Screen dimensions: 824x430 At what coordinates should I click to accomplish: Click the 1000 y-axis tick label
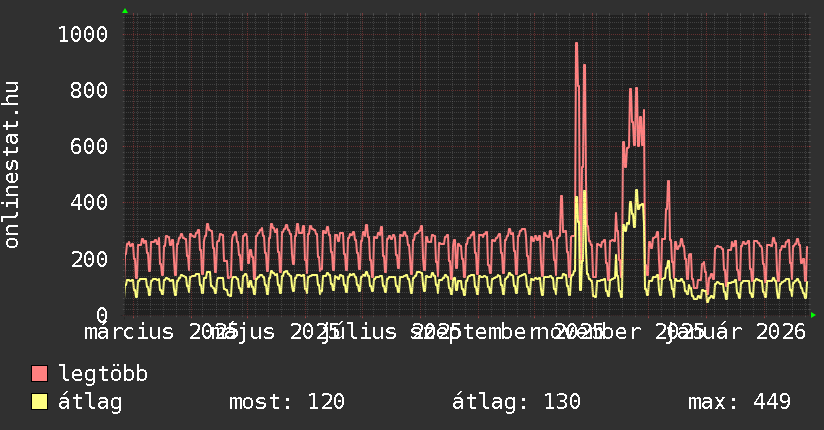coord(82,35)
